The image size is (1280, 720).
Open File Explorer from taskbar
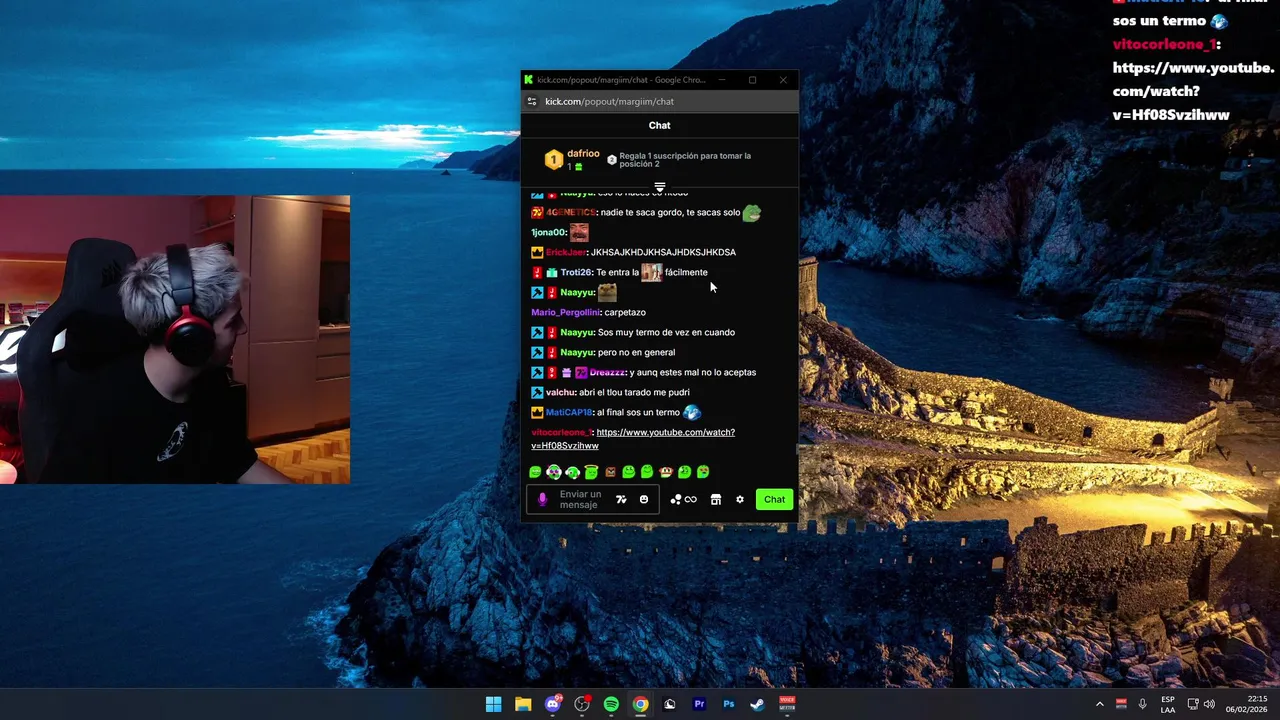pos(523,704)
